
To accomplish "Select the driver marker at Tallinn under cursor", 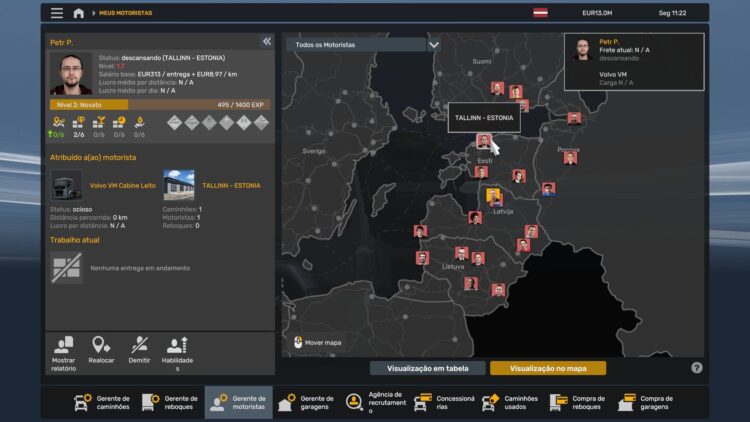I will point(484,141).
